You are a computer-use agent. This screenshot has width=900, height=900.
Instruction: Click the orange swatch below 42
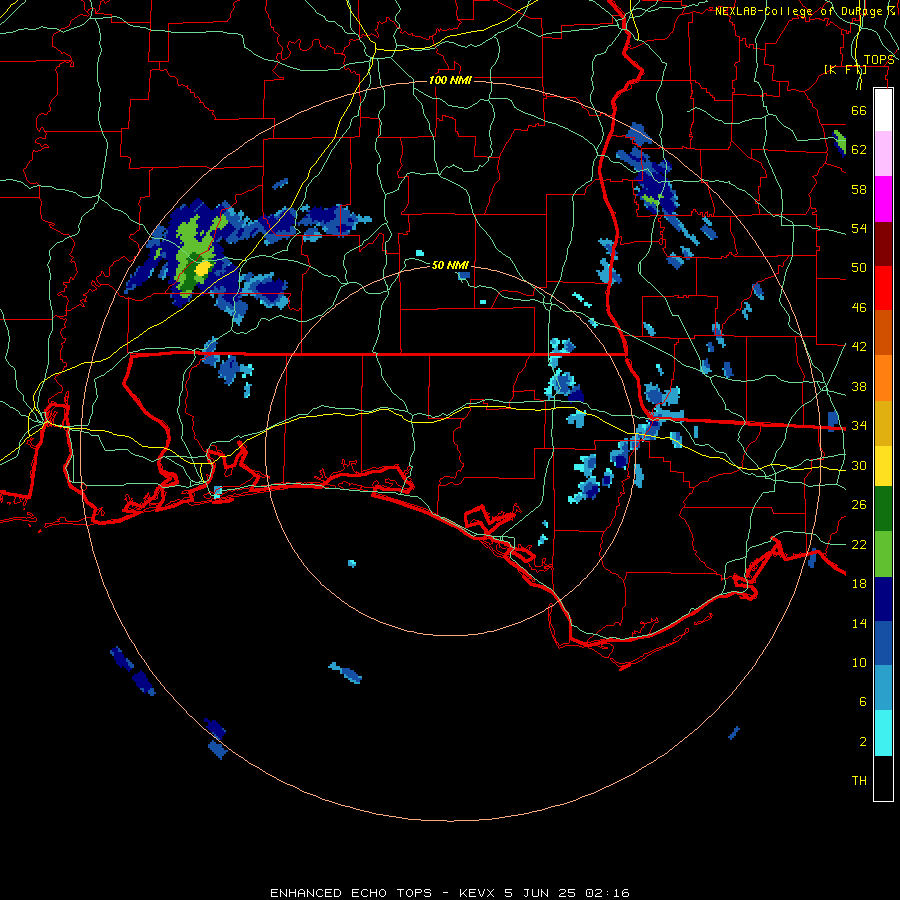pos(883,378)
